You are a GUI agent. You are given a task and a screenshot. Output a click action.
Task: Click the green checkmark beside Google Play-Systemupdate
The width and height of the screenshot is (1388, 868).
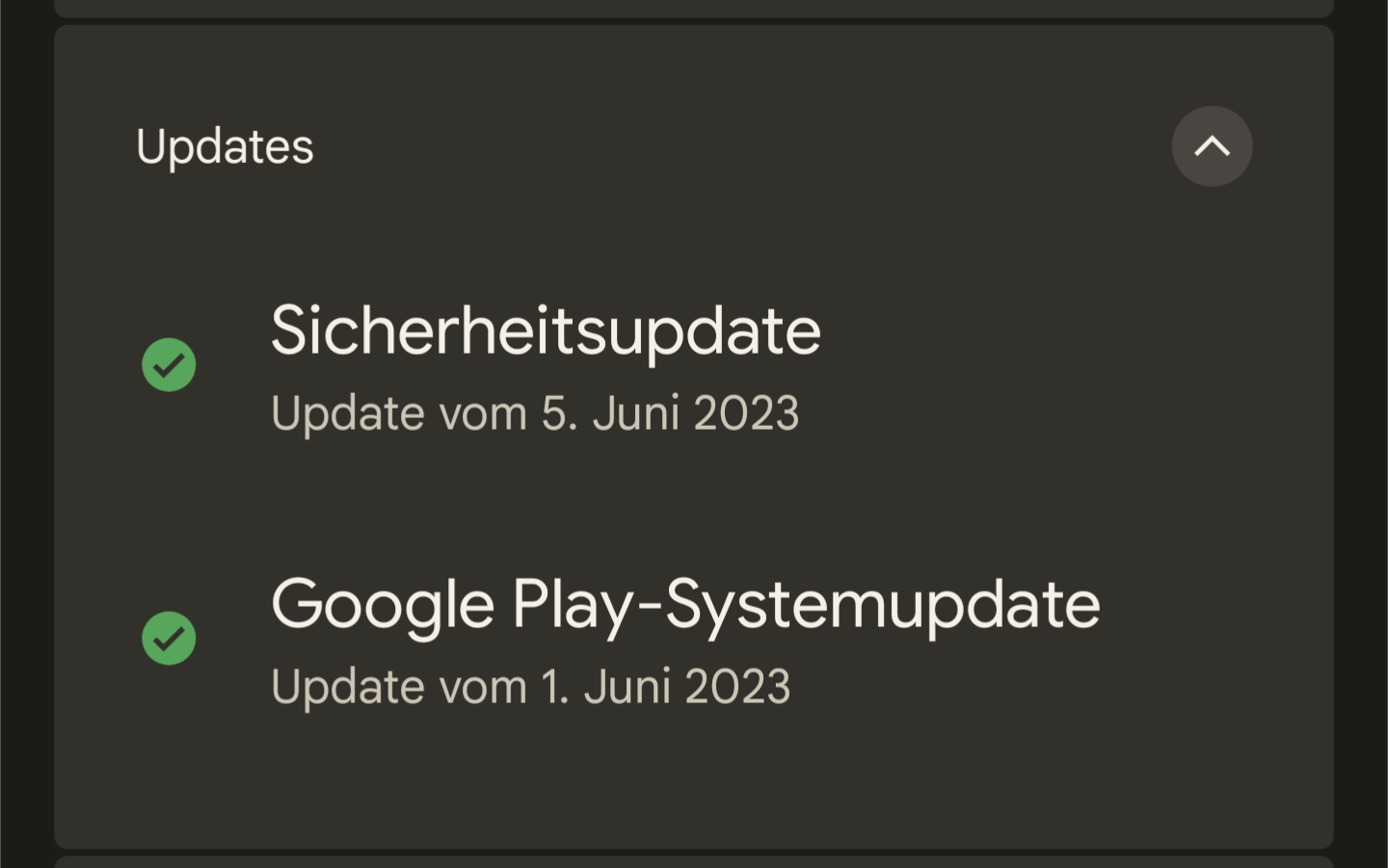click(169, 639)
